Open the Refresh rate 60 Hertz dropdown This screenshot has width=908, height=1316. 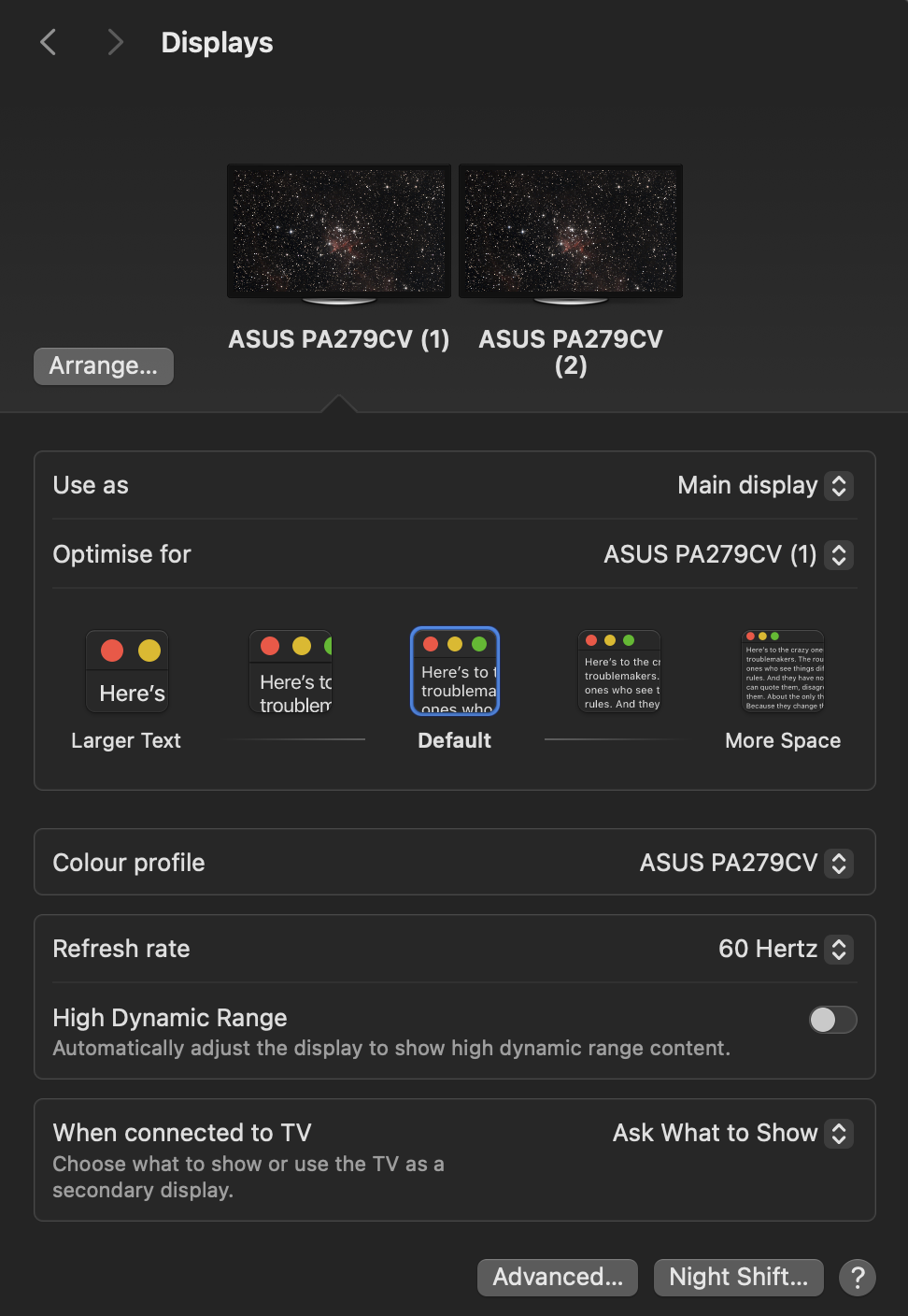coord(786,949)
